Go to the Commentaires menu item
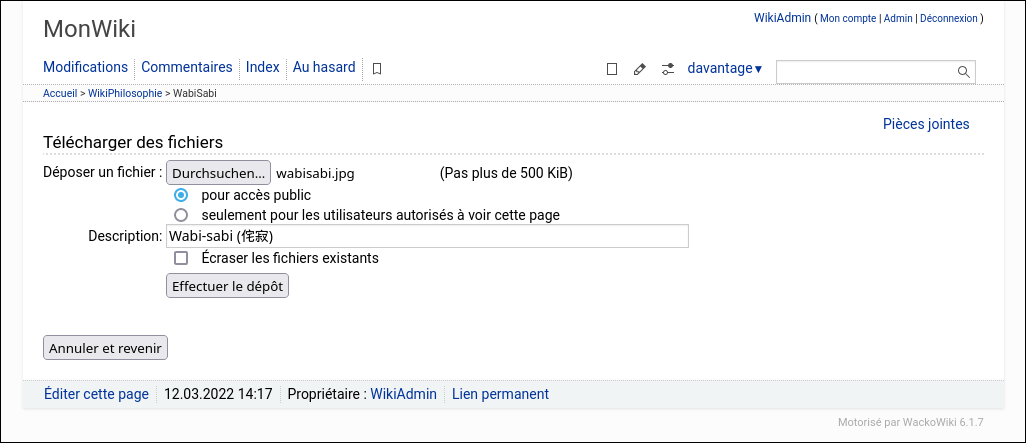This screenshot has width=1026, height=443. click(x=186, y=67)
